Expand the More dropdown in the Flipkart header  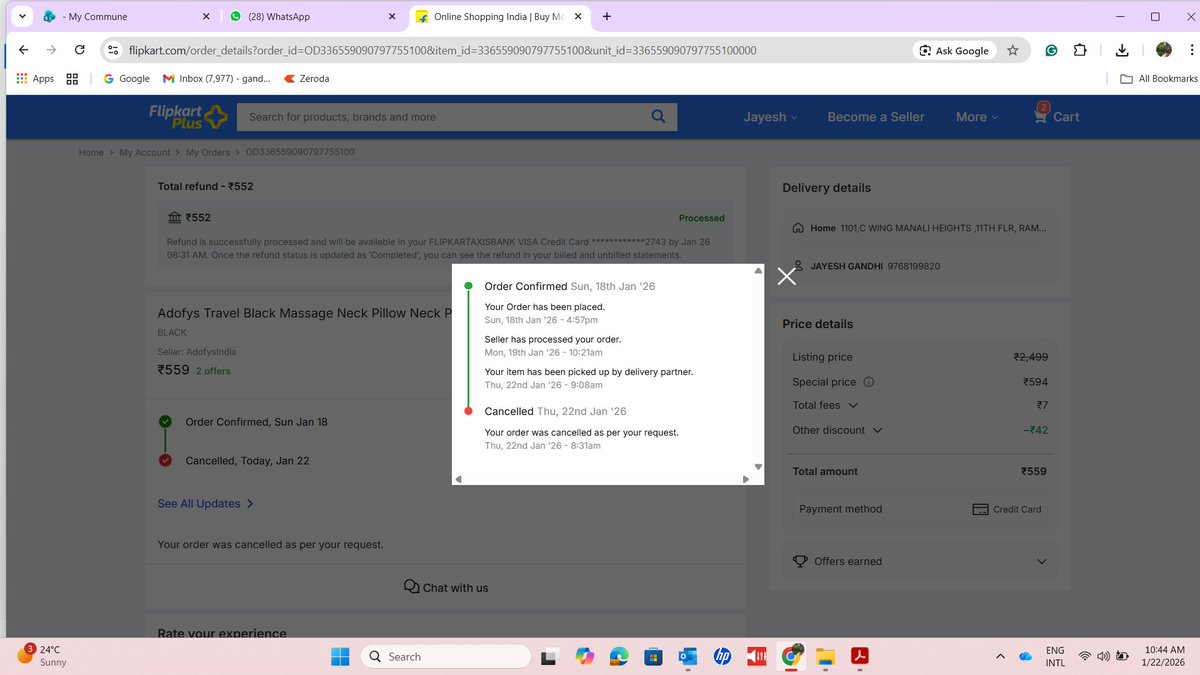pyautogui.click(x=977, y=117)
